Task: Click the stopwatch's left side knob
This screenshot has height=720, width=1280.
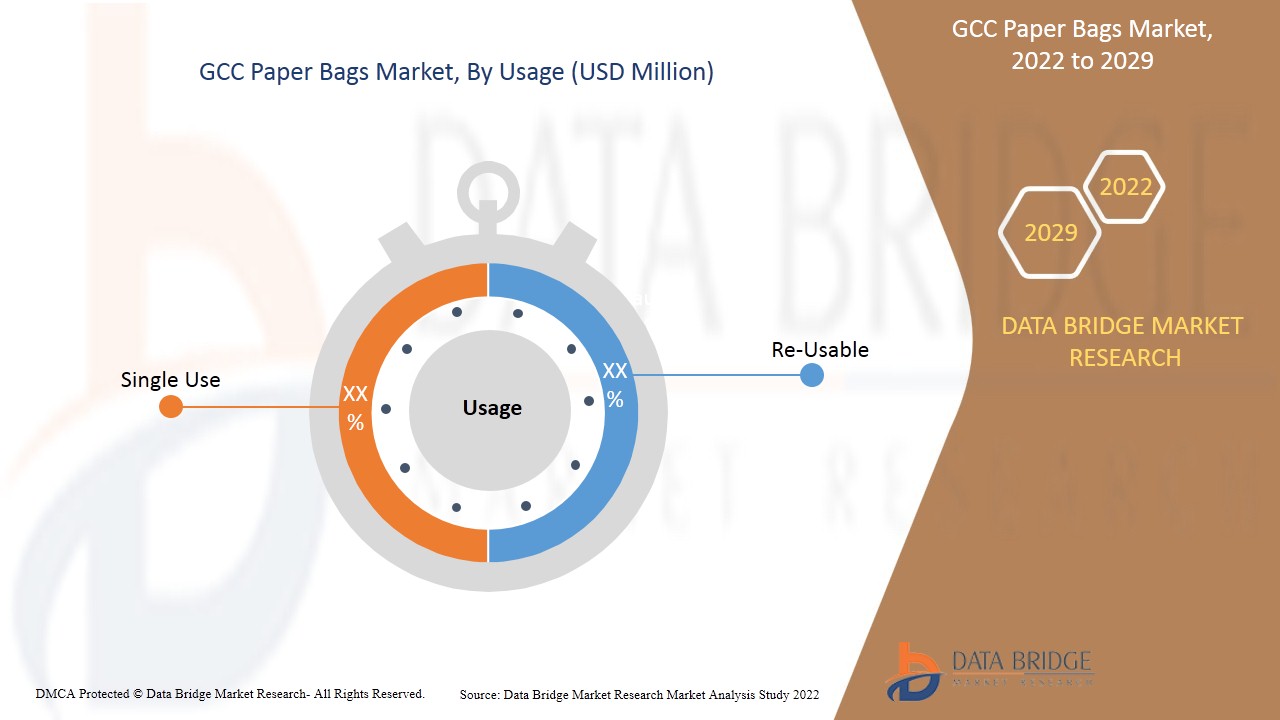Action: click(x=401, y=243)
